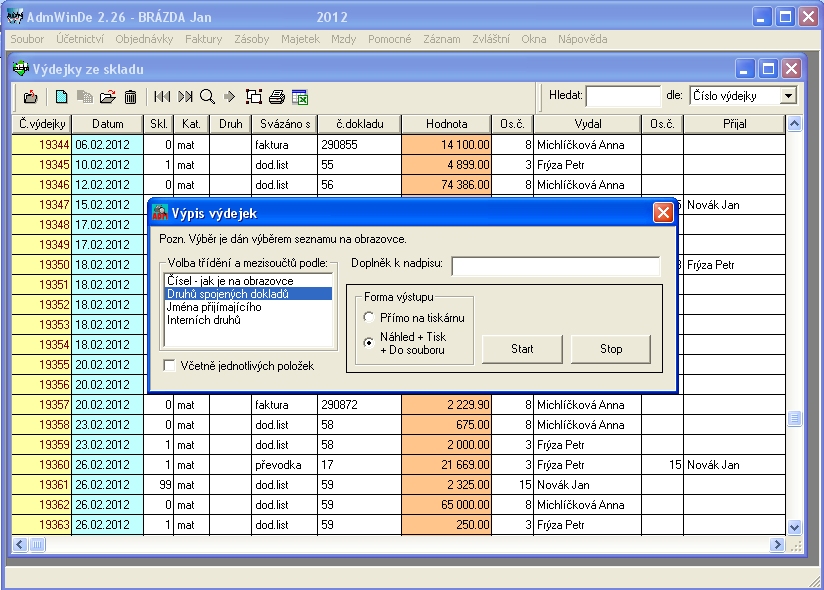Select Čísel - jak je na obrazovce

[248, 281]
